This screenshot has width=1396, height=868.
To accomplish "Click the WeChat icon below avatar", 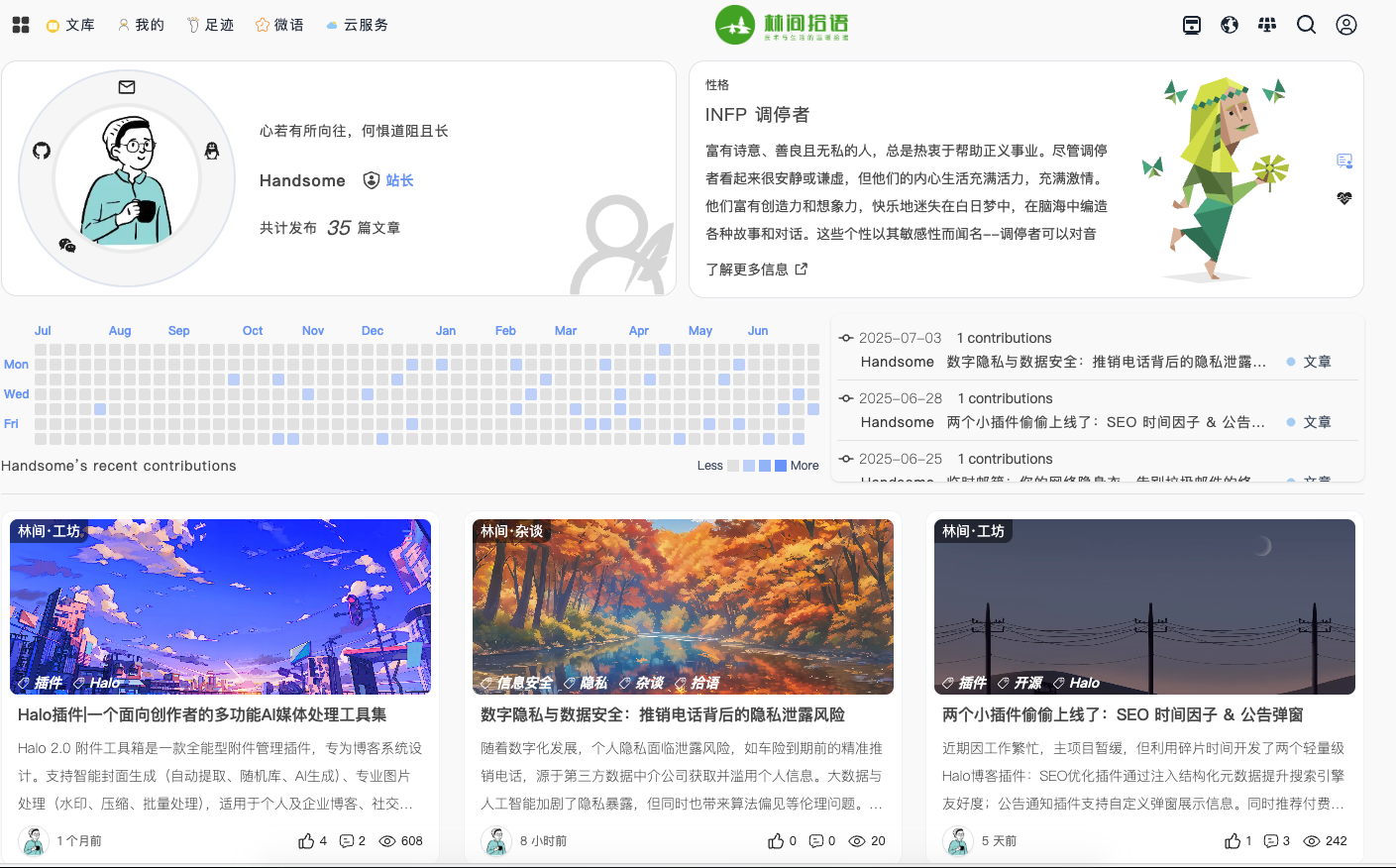I will point(67,245).
